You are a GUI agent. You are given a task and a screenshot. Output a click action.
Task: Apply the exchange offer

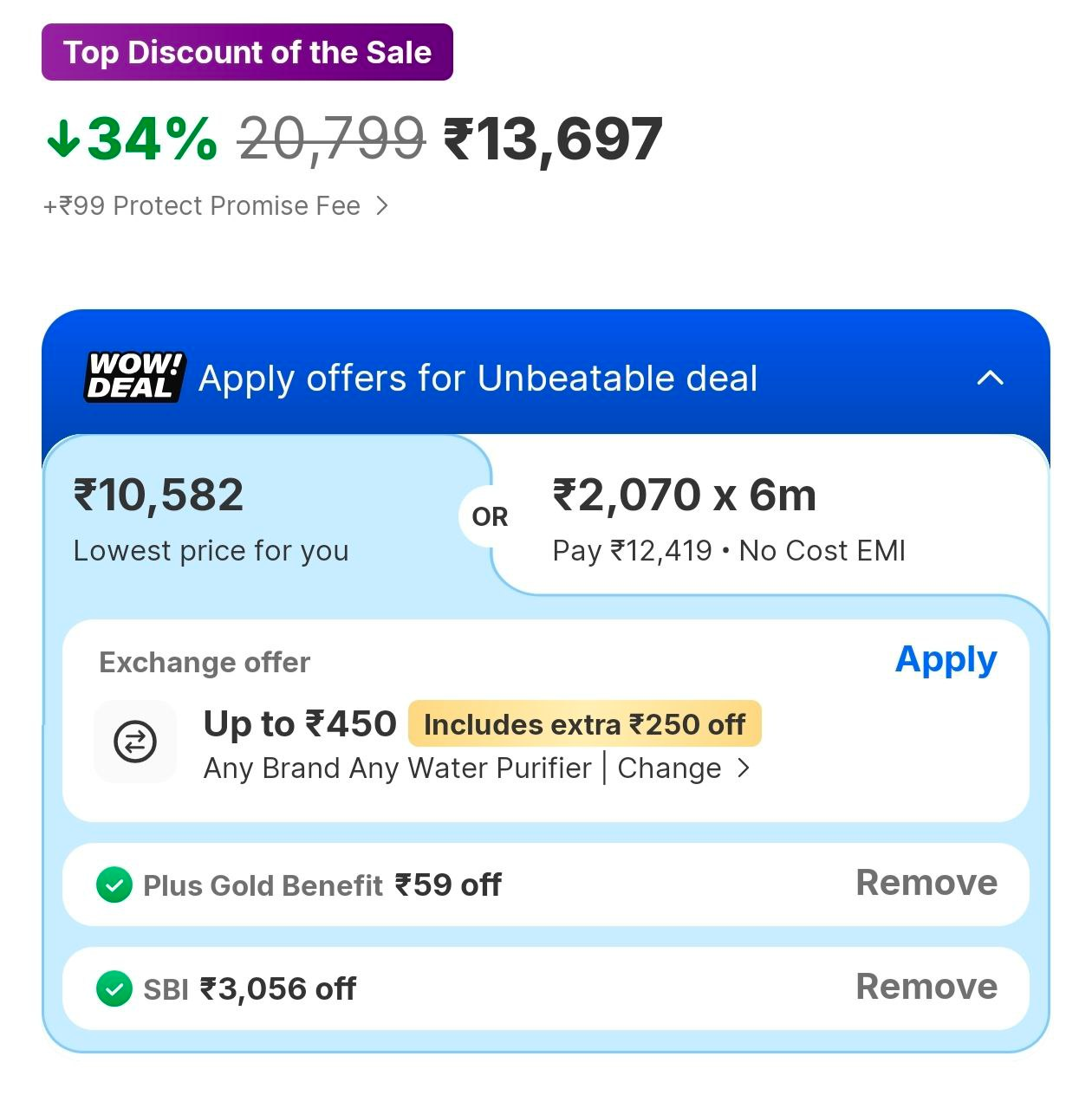[x=946, y=660]
